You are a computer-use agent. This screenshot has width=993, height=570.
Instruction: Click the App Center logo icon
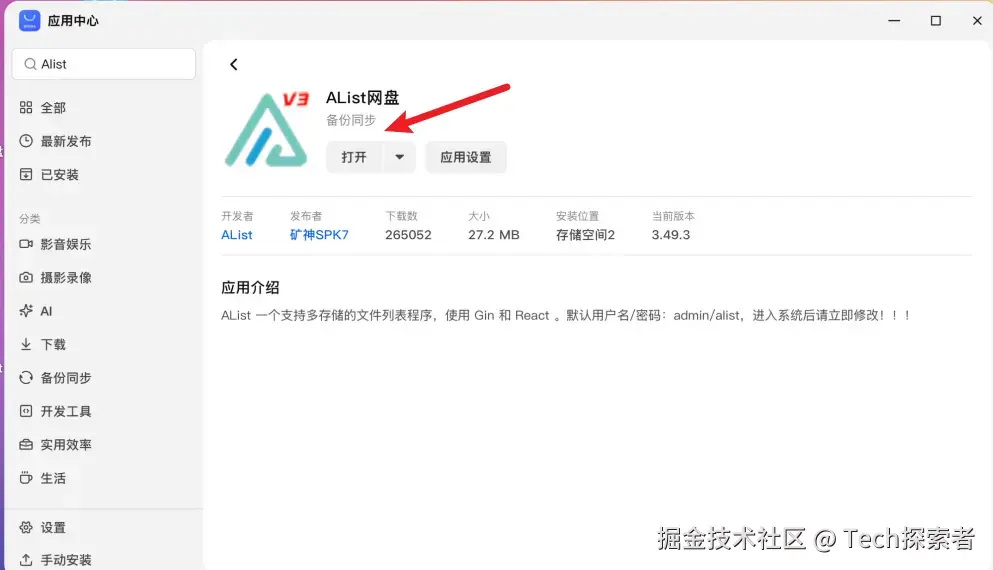click(x=29, y=20)
